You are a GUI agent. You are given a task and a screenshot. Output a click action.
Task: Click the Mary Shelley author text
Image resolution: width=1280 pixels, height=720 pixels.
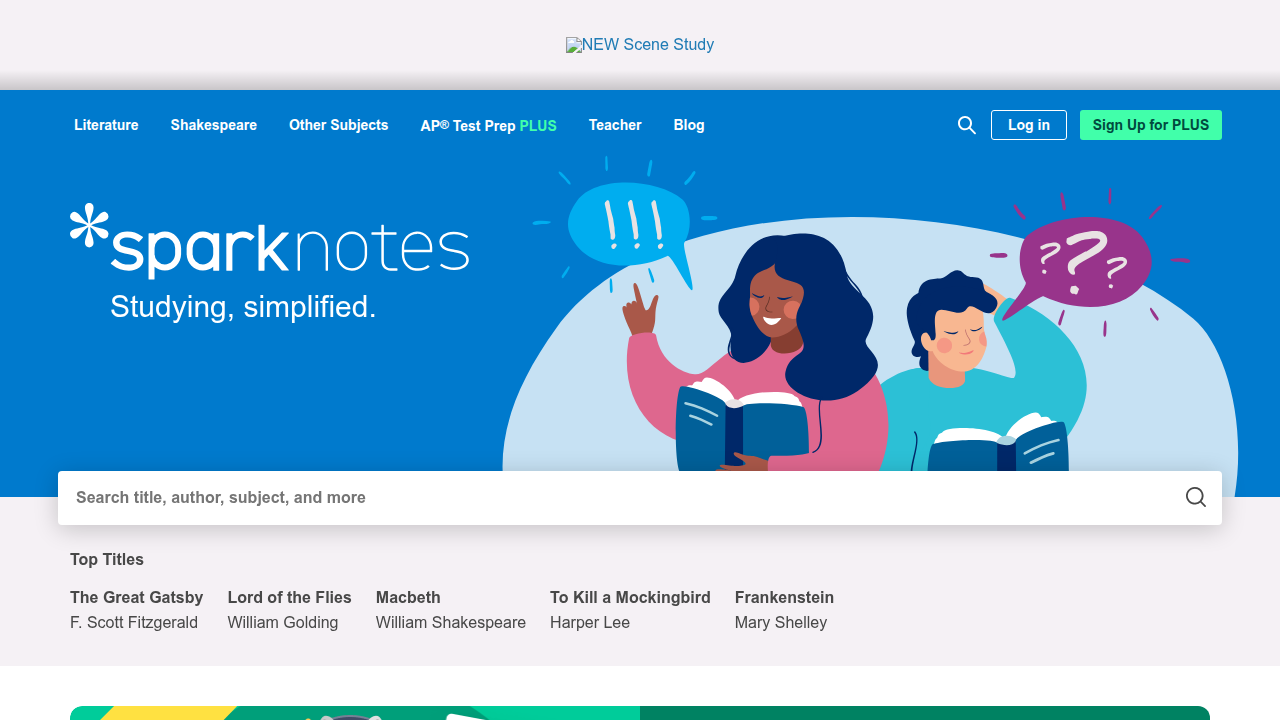pos(781,622)
